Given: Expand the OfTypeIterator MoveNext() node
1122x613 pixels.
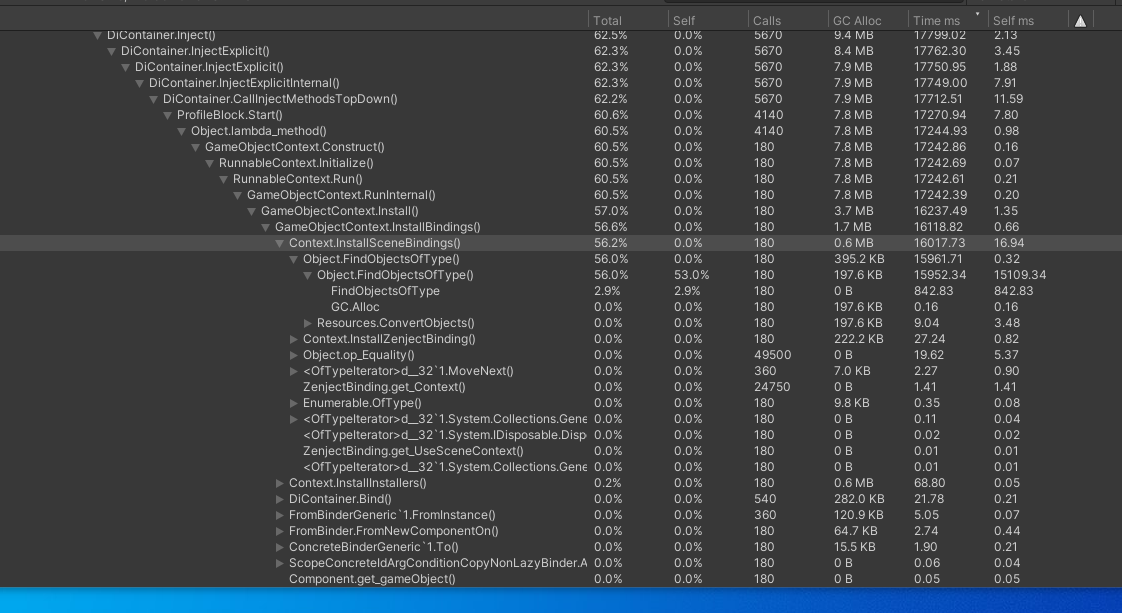Looking at the screenshot, I should 293,371.
